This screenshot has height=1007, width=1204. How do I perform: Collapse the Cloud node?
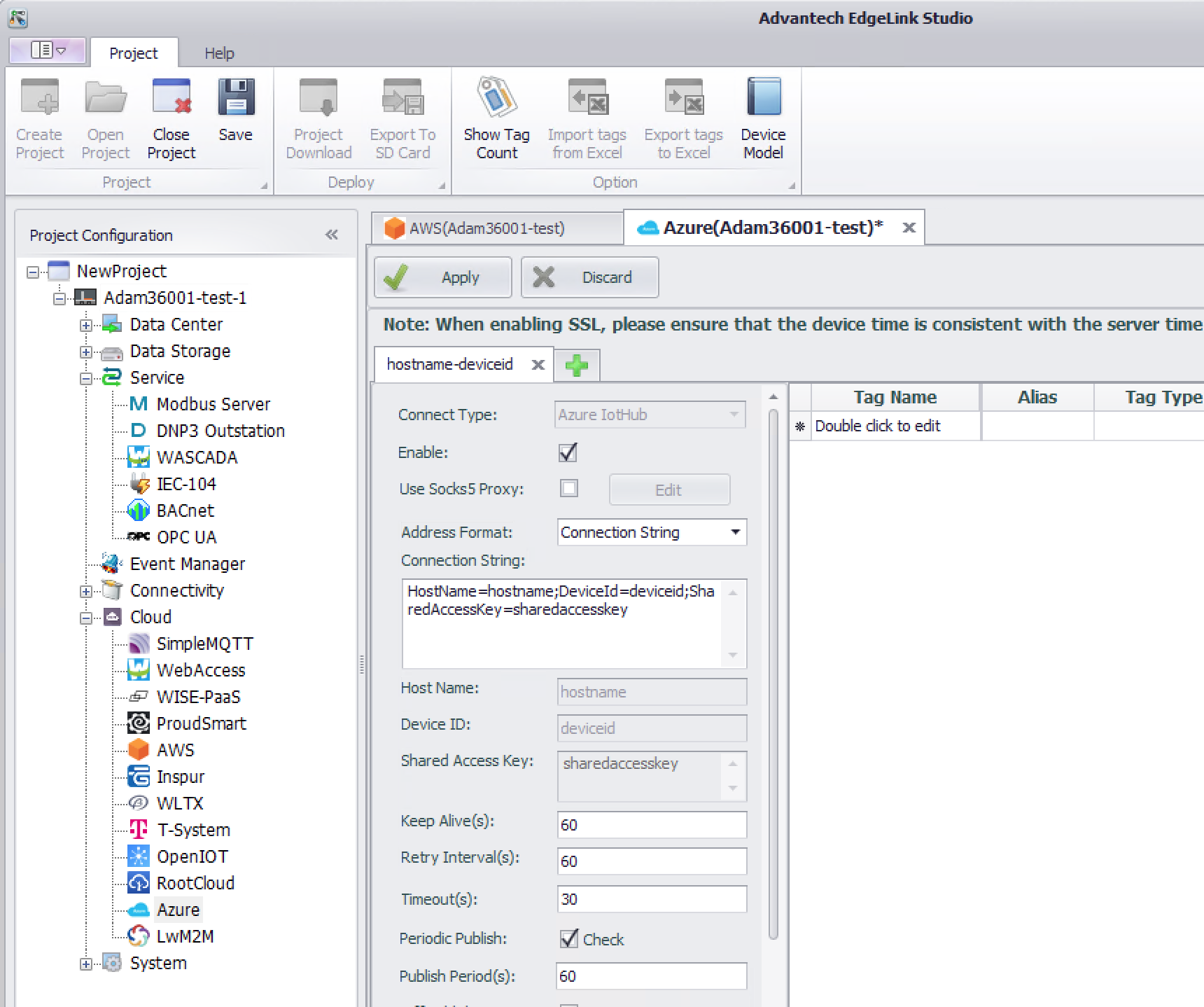point(86,618)
